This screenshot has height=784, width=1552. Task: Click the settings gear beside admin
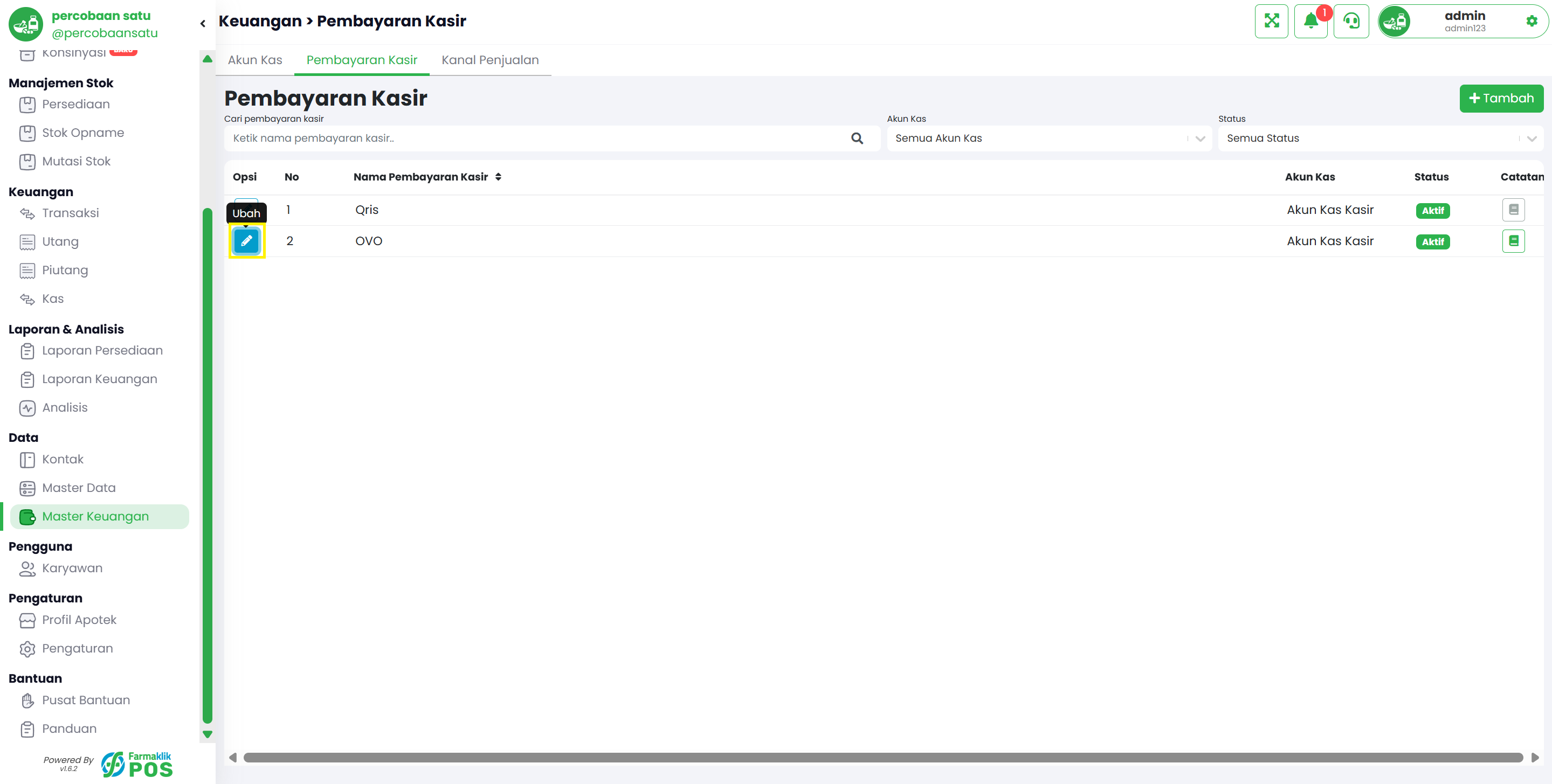1532,21
